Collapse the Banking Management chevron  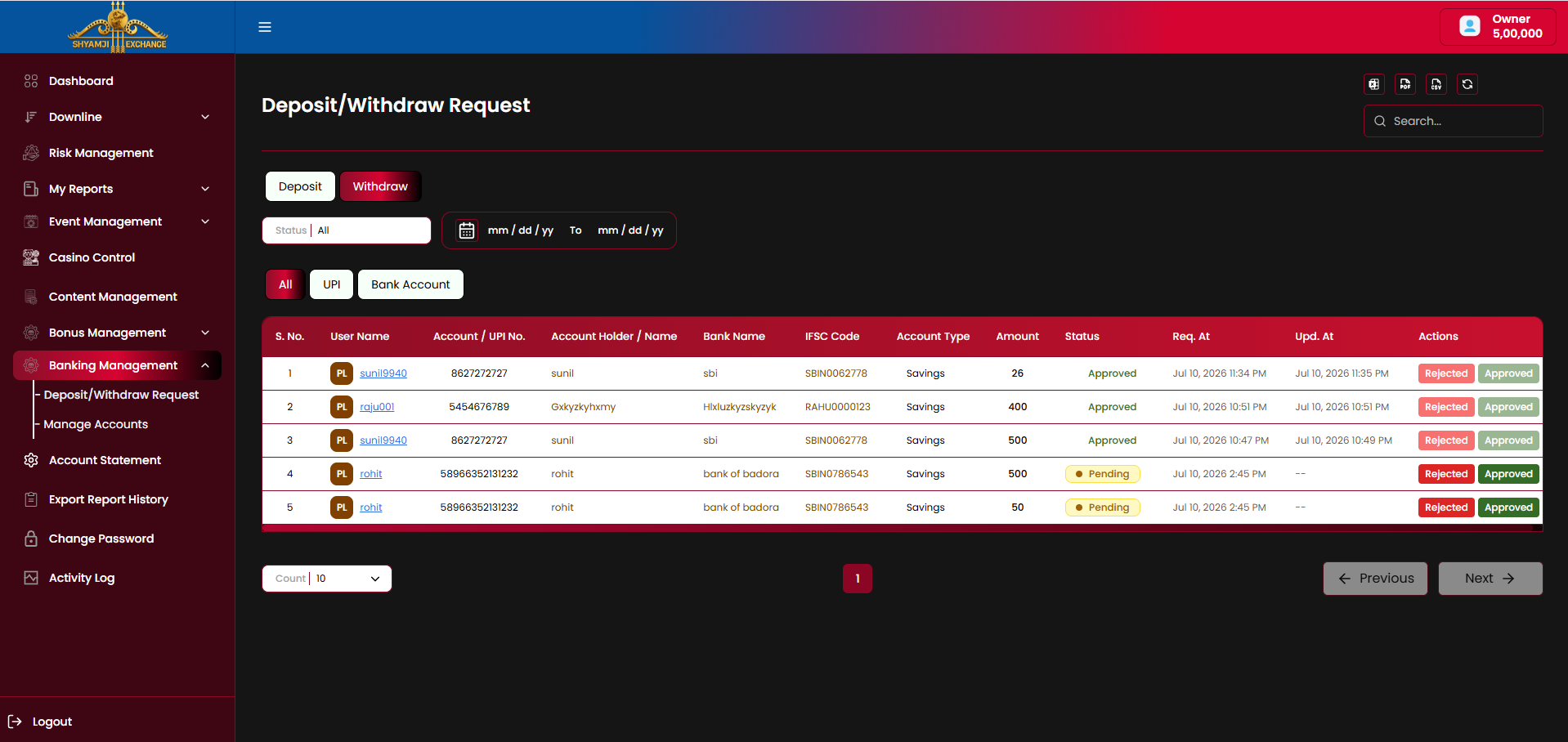point(205,365)
